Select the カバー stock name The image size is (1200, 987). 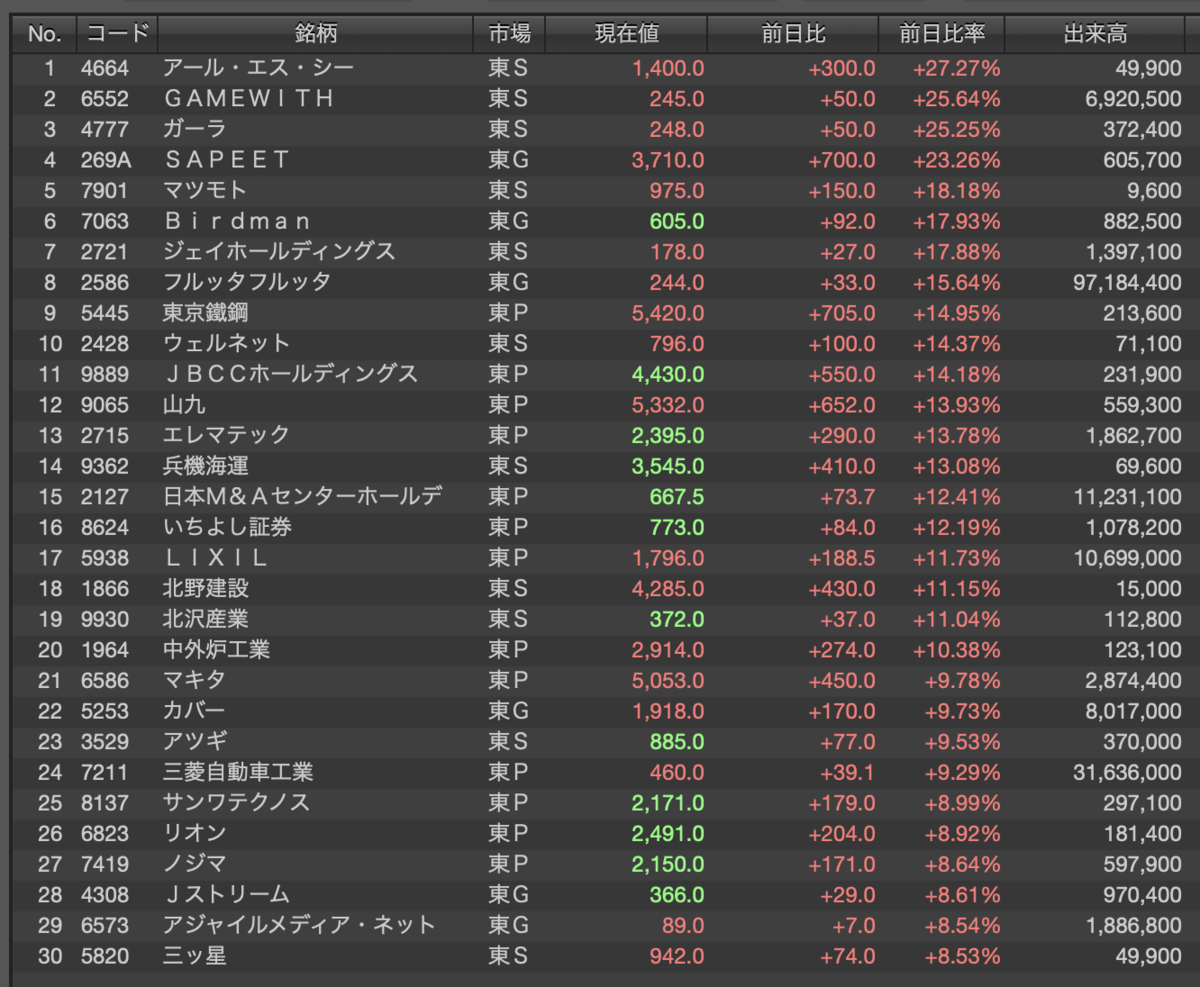(194, 711)
